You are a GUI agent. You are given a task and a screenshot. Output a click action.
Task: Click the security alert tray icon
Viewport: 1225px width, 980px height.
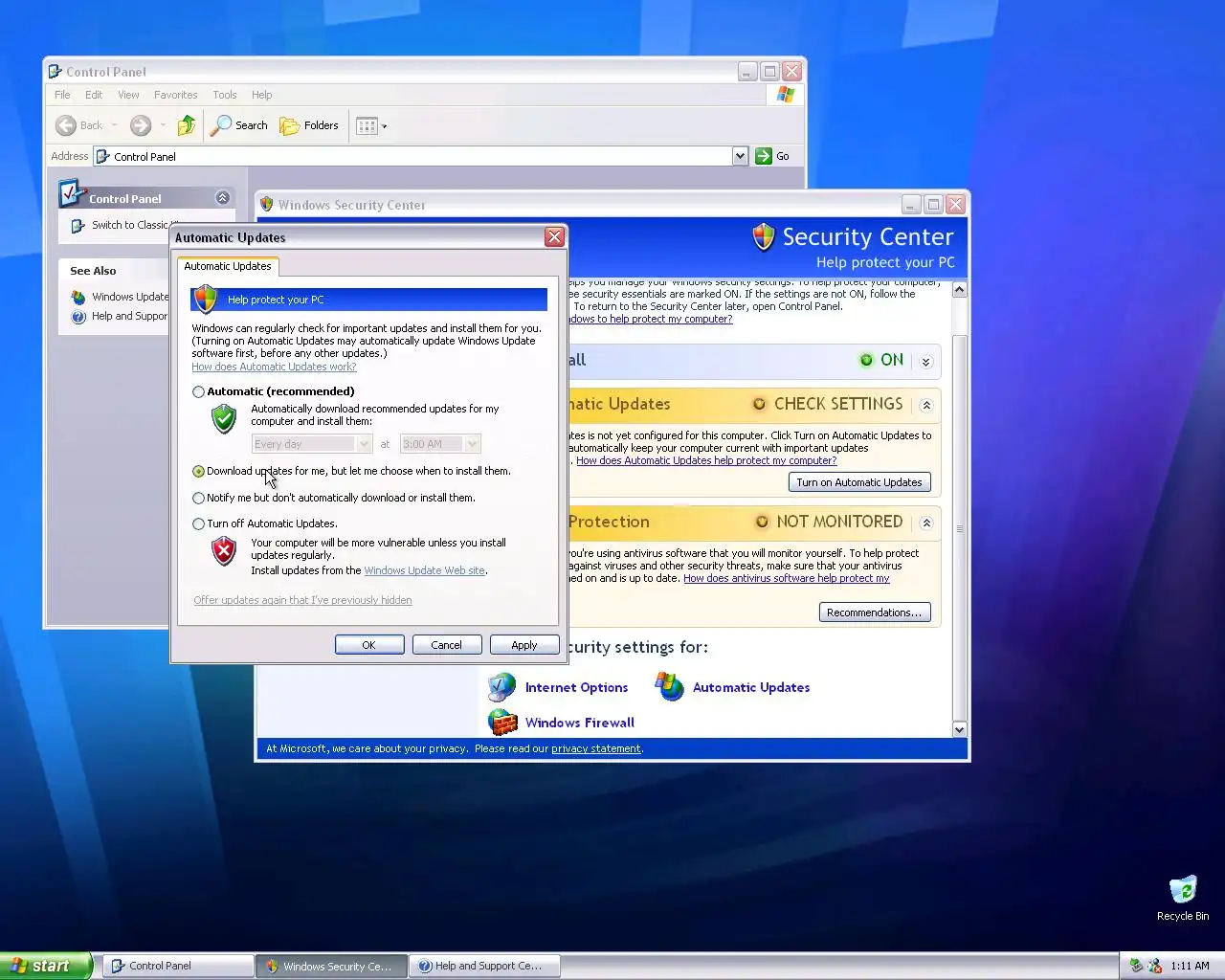[x=1154, y=966]
